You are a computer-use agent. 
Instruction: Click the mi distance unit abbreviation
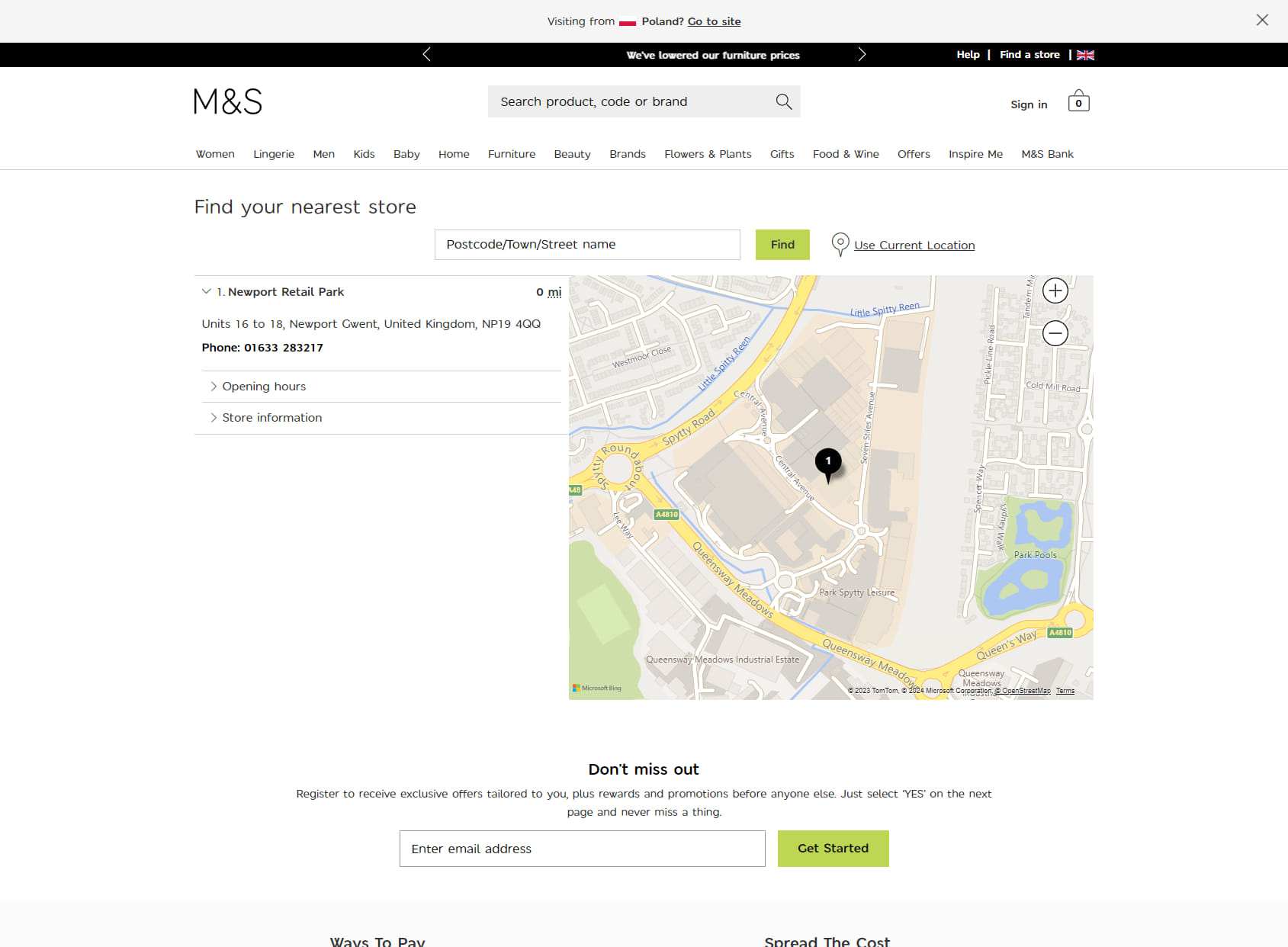point(554,292)
